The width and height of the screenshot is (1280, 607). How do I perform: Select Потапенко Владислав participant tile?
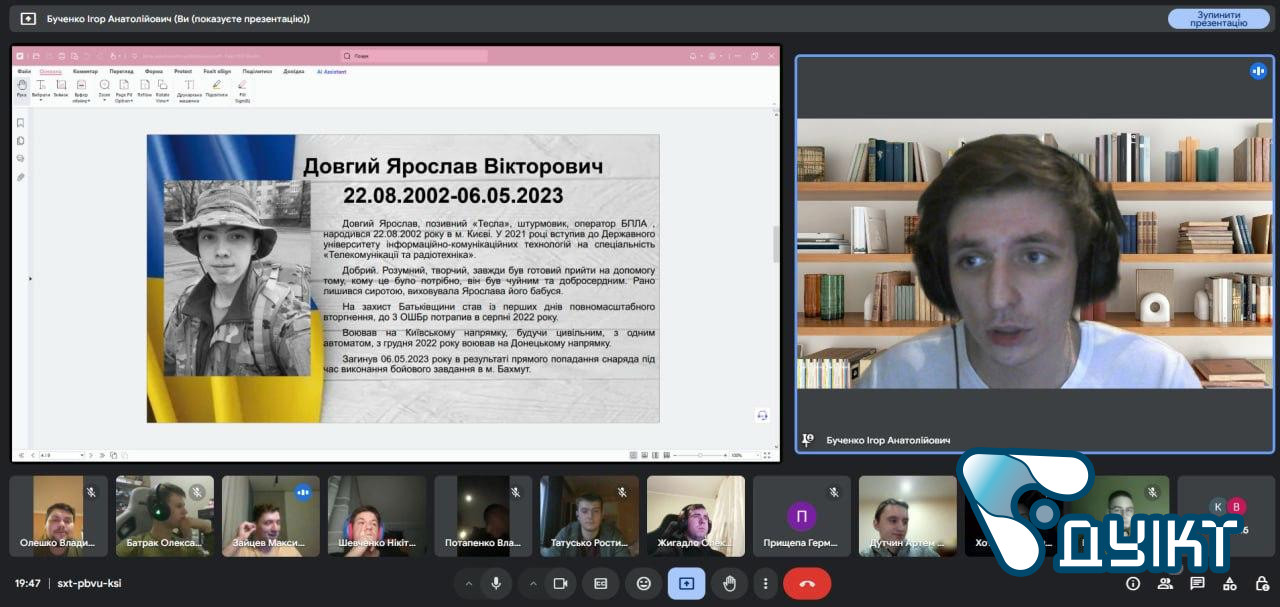click(x=483, y=515)
